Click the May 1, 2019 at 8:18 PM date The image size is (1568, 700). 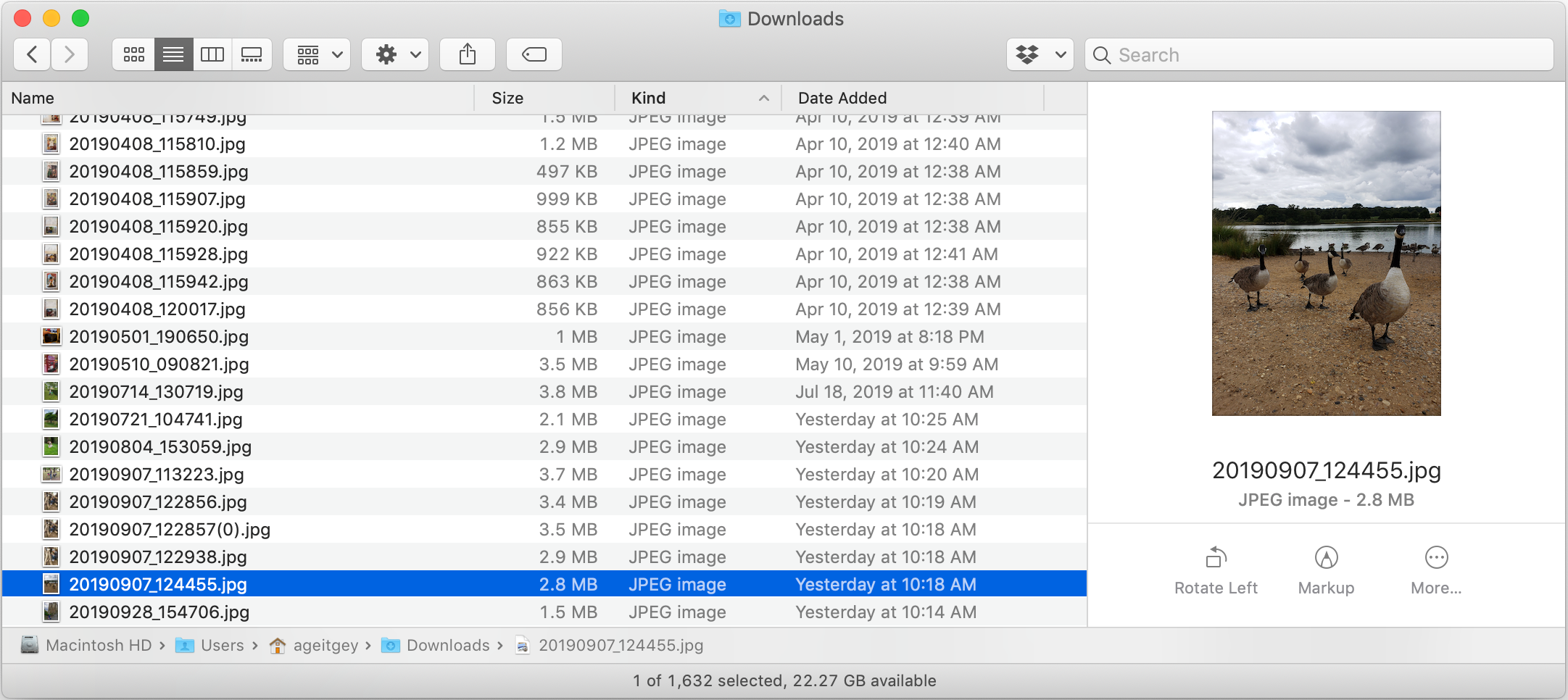[889, 337]
